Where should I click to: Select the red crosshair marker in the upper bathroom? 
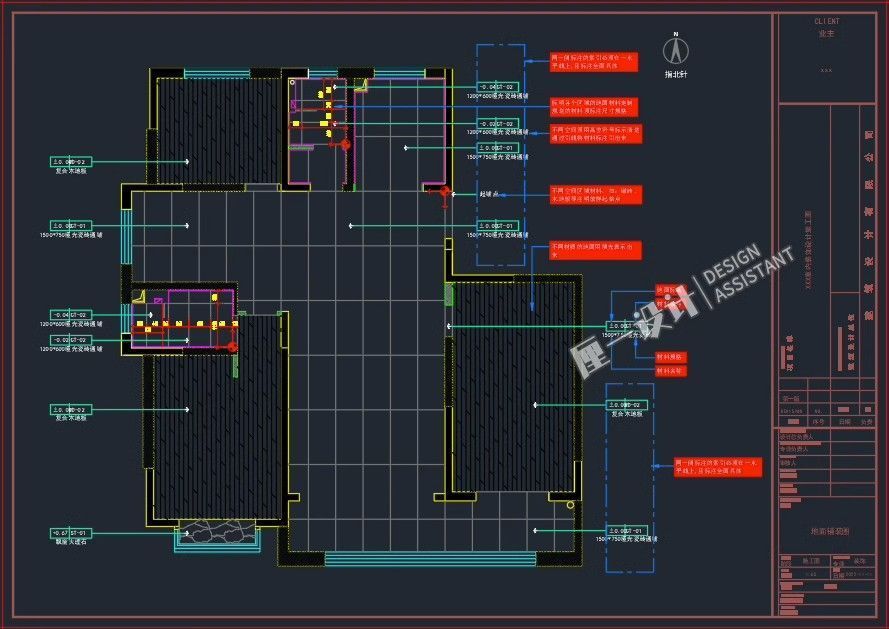point(345,145)
